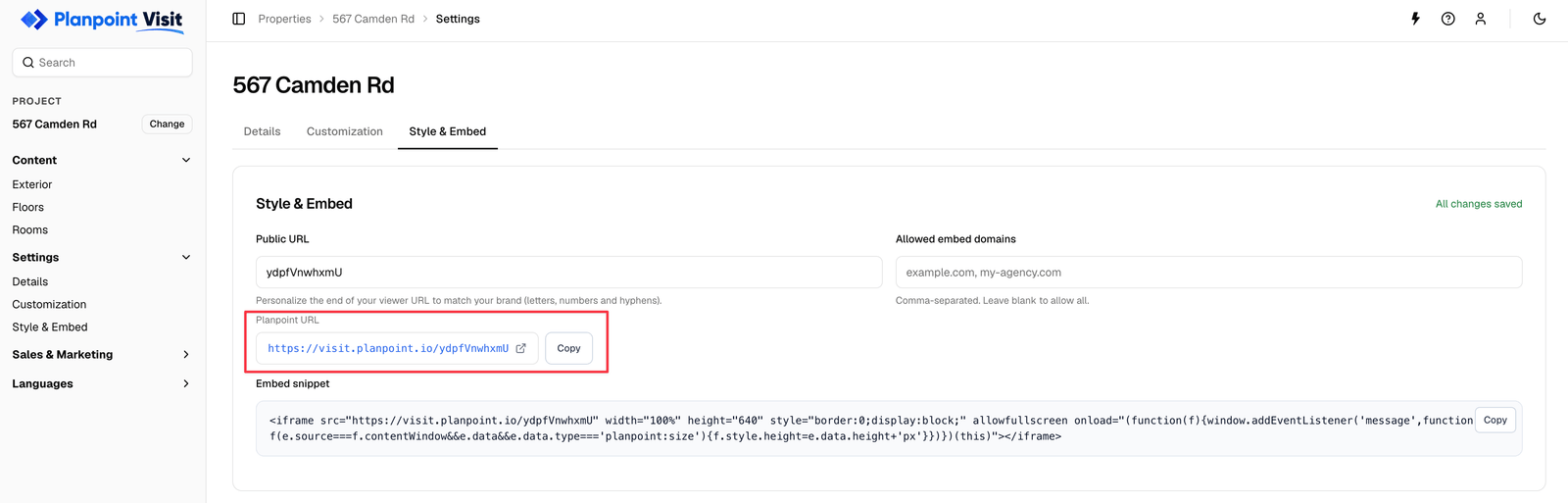This screenshot has height=503, width=1568.
Task: Open the help question mark icon
Action: tap(1447, 19)
